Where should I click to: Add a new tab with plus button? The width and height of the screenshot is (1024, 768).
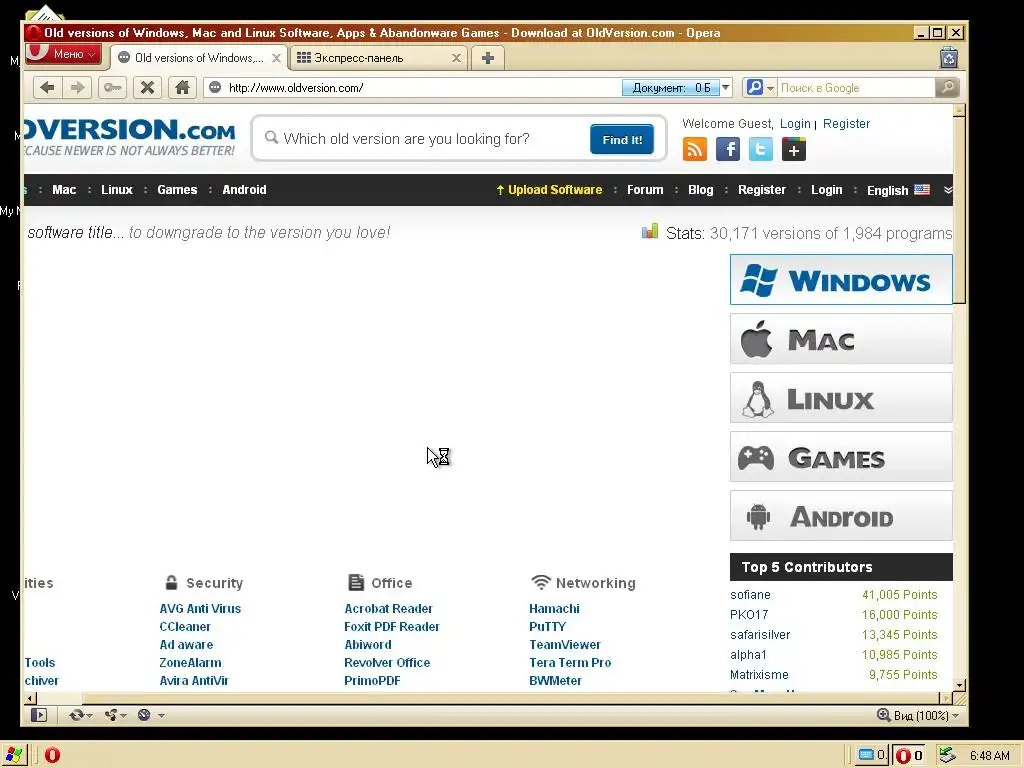click(x=488, y=58)
